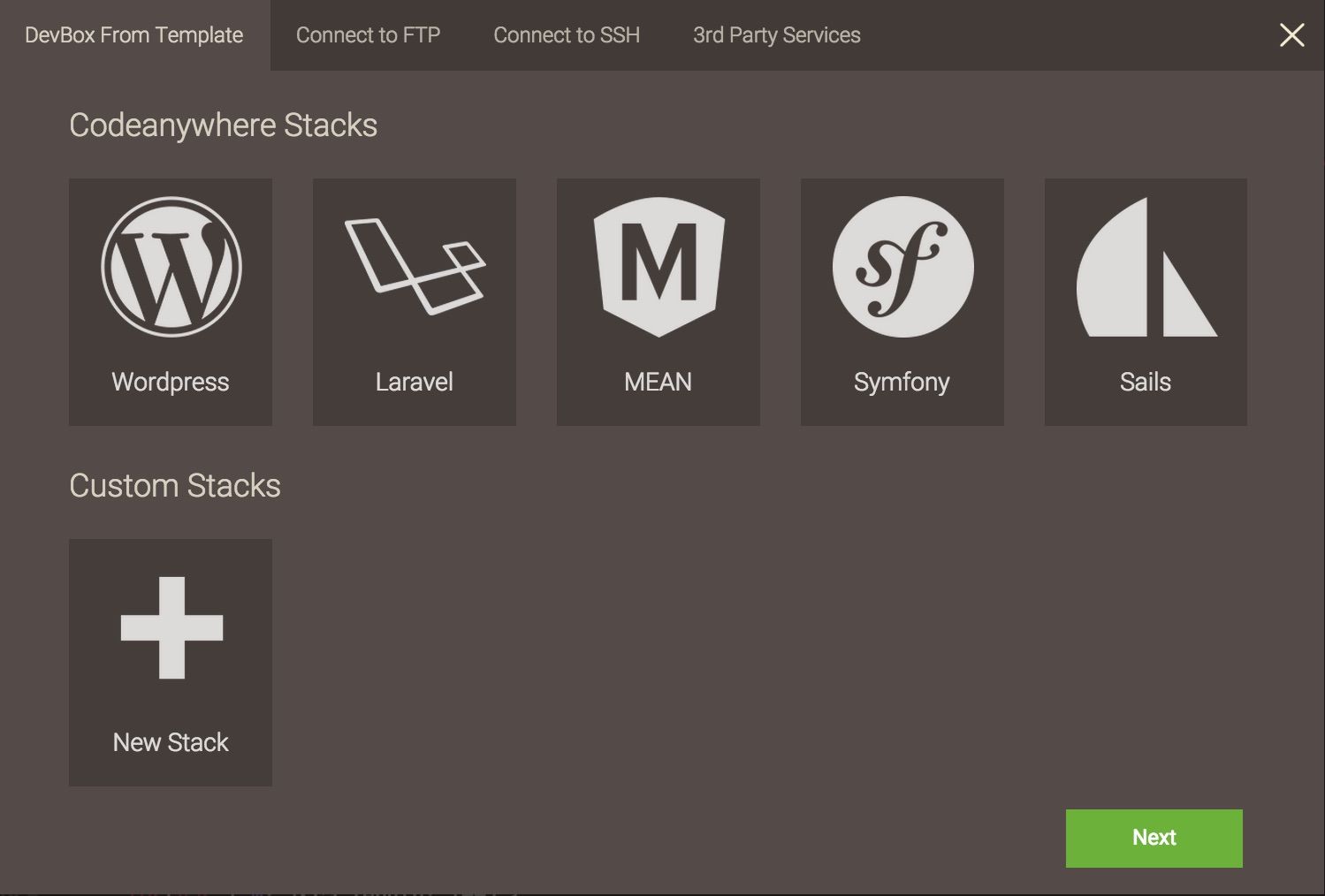Choose the Sails sailboat icon
1325x896 pixels.
pos(1146,268)
